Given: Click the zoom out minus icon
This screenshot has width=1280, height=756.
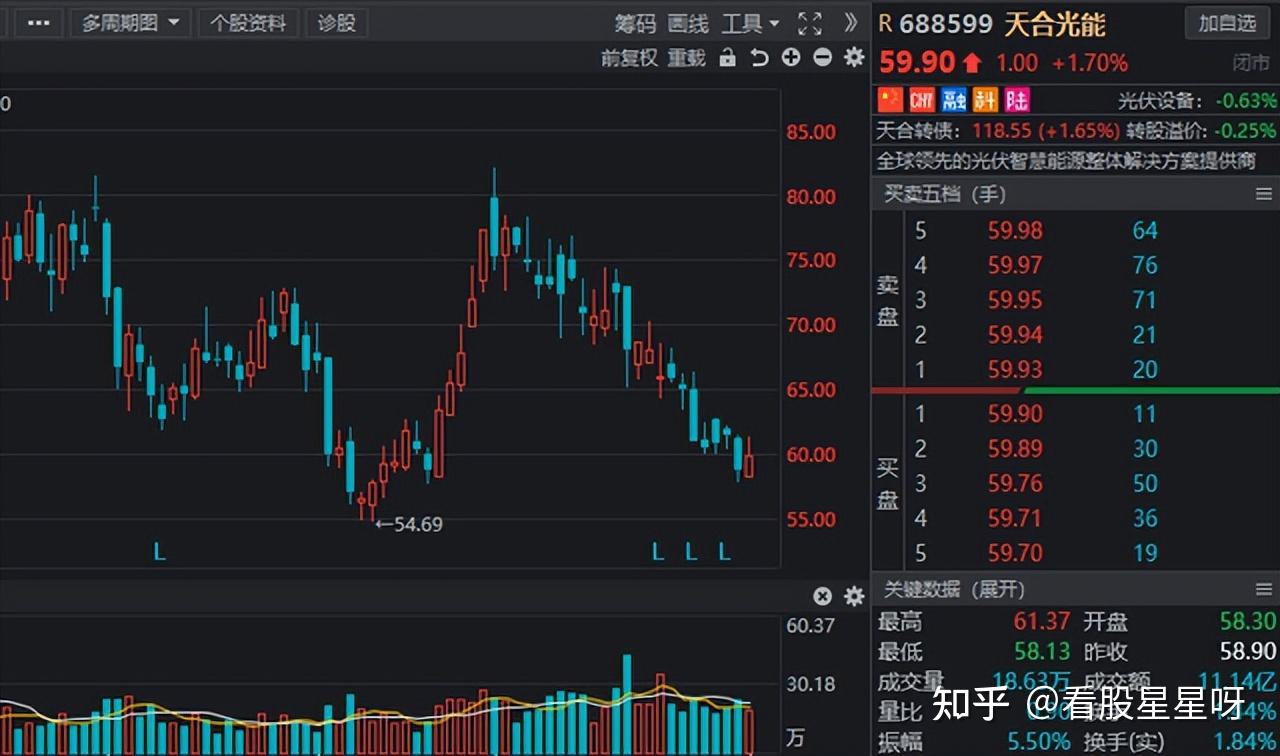Looking at the screenshot, I should tap(822, 57).
